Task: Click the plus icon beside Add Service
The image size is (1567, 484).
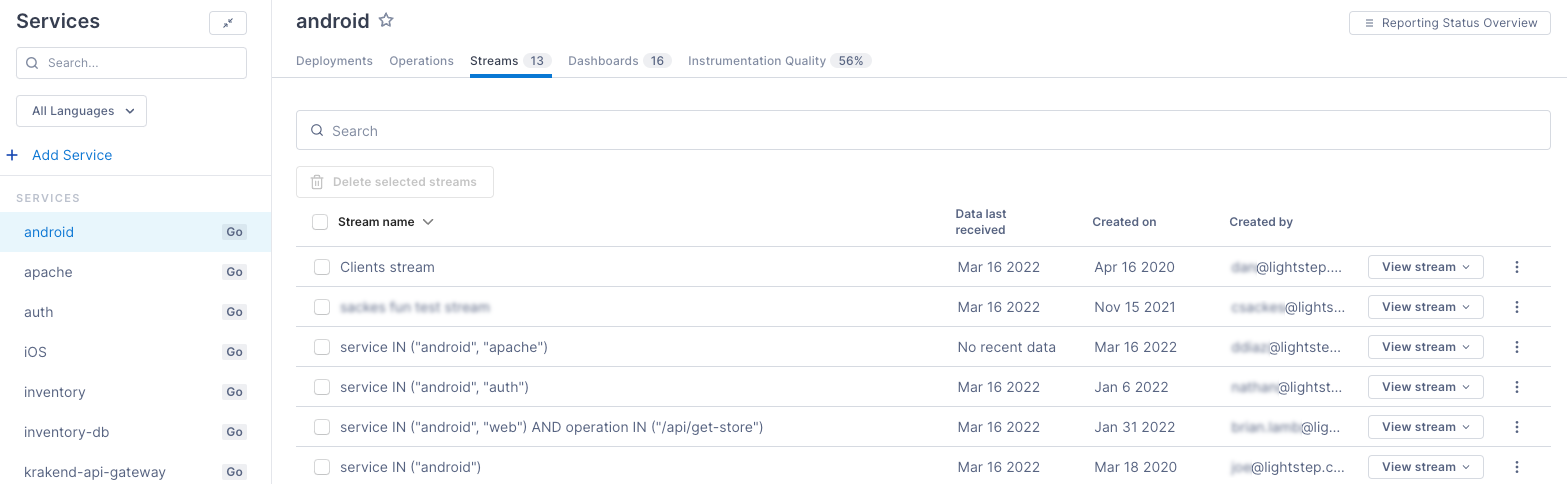Action: click(12, 155)
